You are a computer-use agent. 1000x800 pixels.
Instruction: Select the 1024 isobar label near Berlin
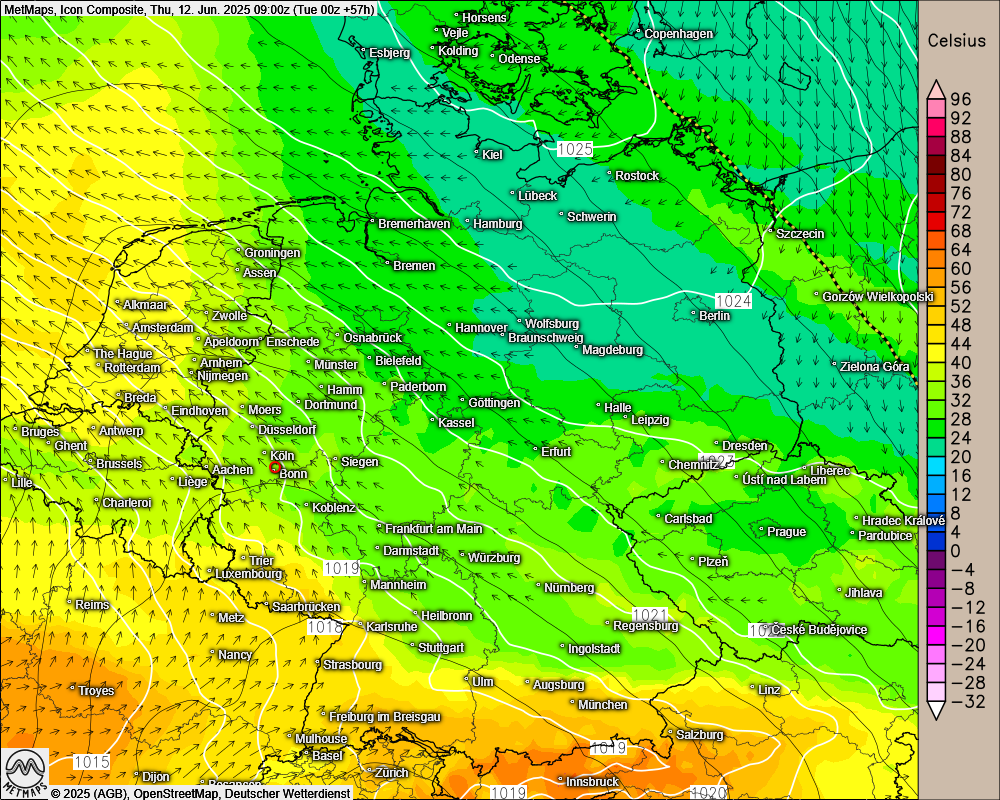[x=733, y=300]
